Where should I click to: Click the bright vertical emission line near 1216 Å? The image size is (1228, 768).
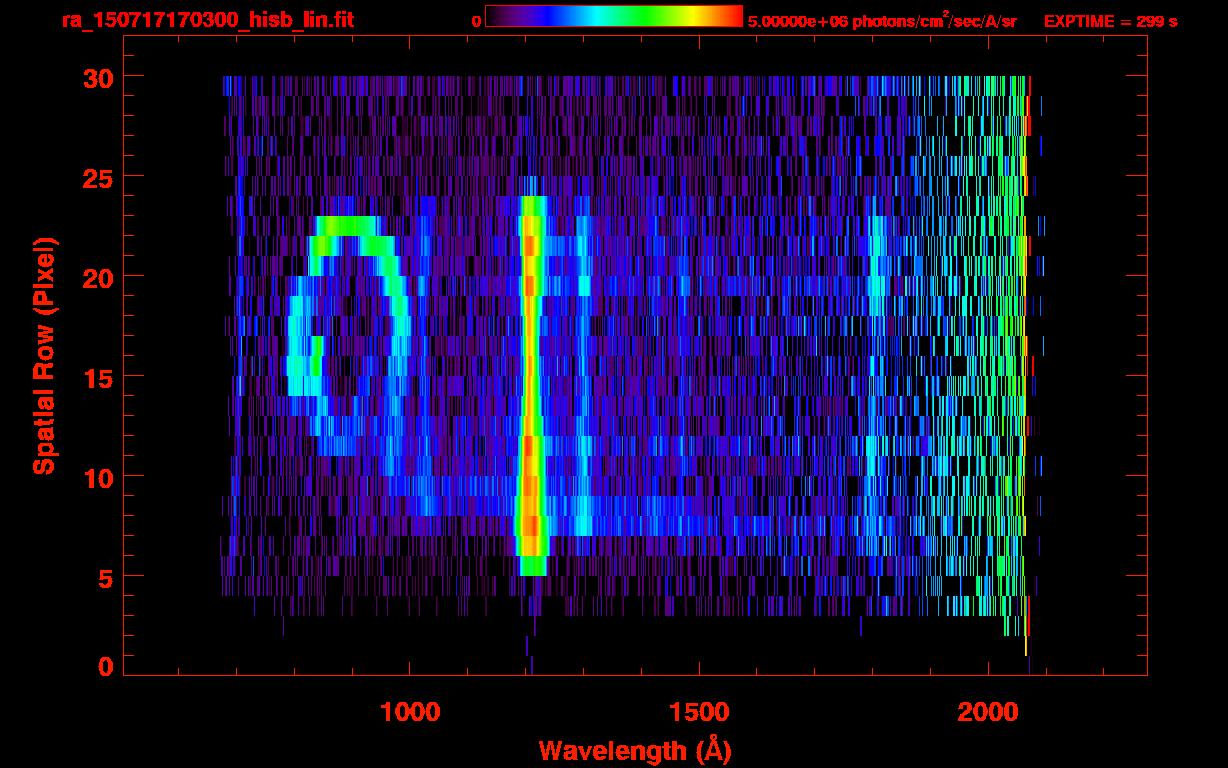click(x=531, y=385)
